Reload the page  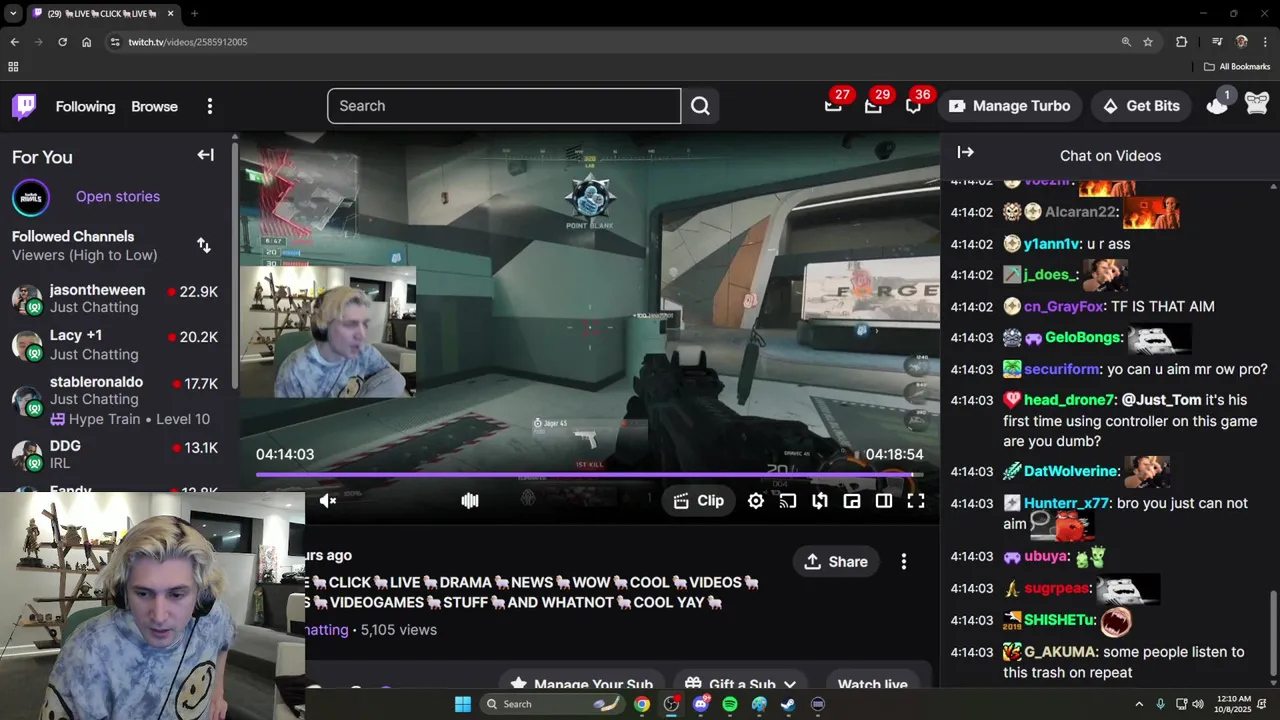62,42
